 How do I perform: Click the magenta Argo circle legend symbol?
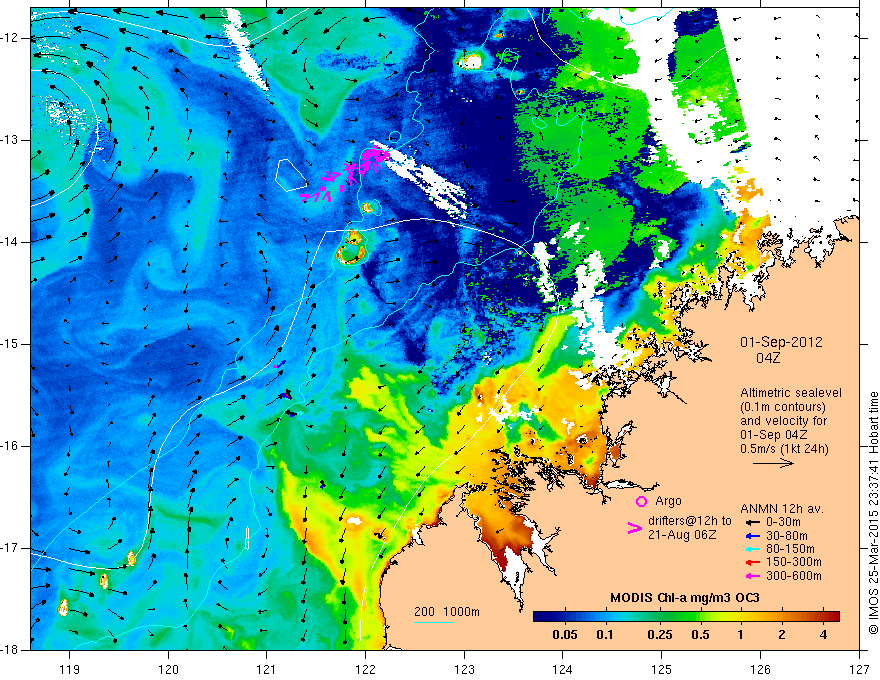[641, 501]
